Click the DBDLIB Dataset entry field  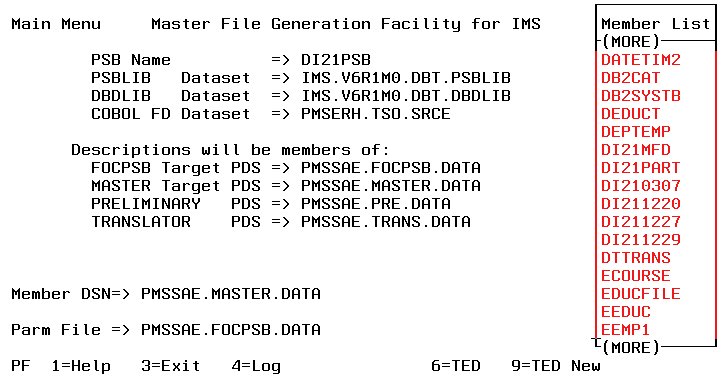(x=406, y=96)
